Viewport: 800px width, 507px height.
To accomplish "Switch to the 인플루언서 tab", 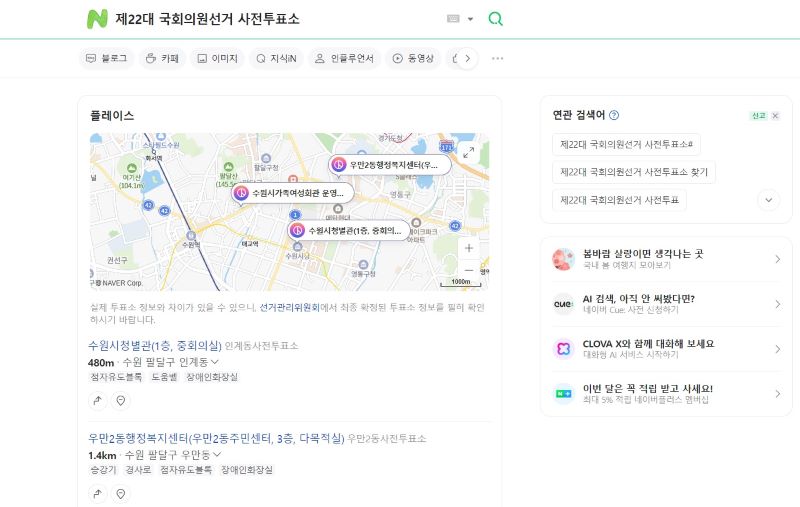I will tap(344, 58).
